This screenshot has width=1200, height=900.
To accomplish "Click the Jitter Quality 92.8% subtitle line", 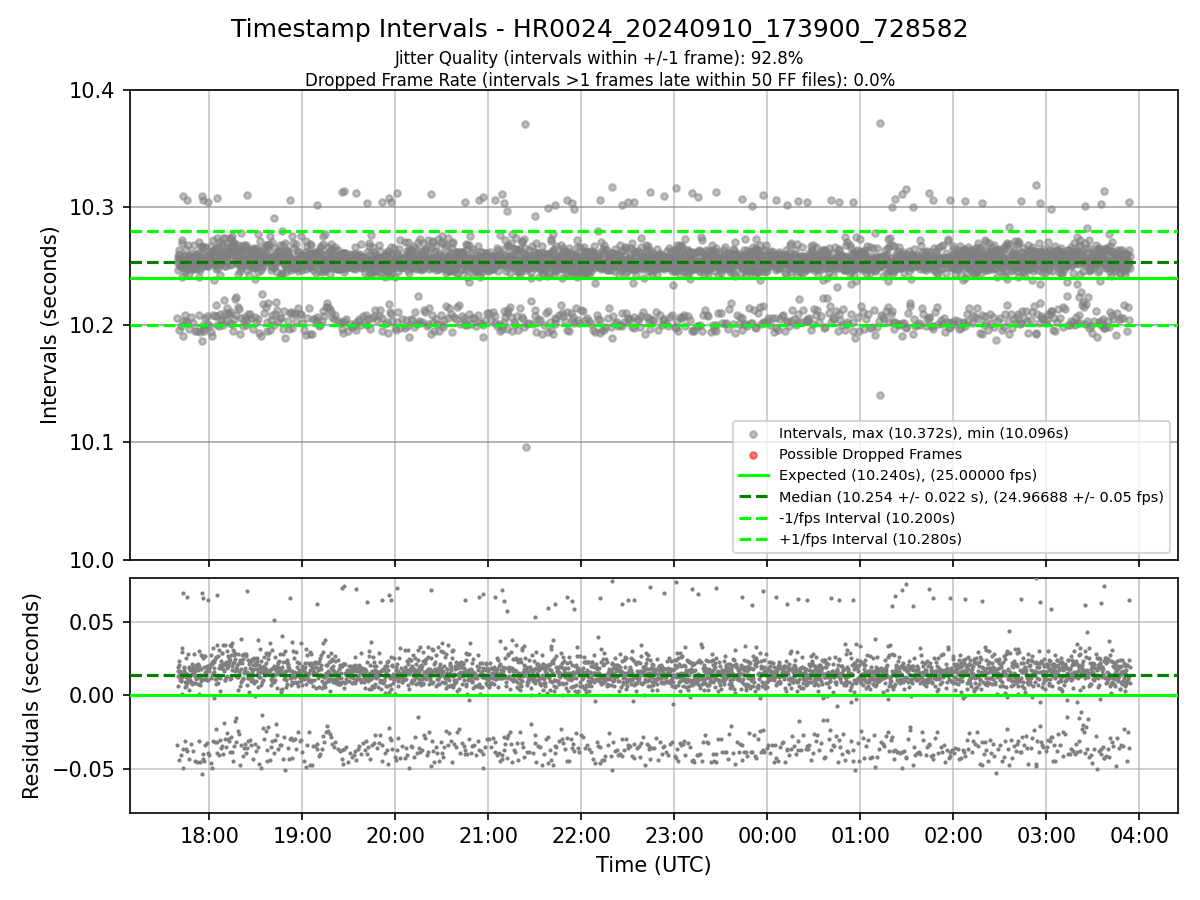I will tap(599, 58).
